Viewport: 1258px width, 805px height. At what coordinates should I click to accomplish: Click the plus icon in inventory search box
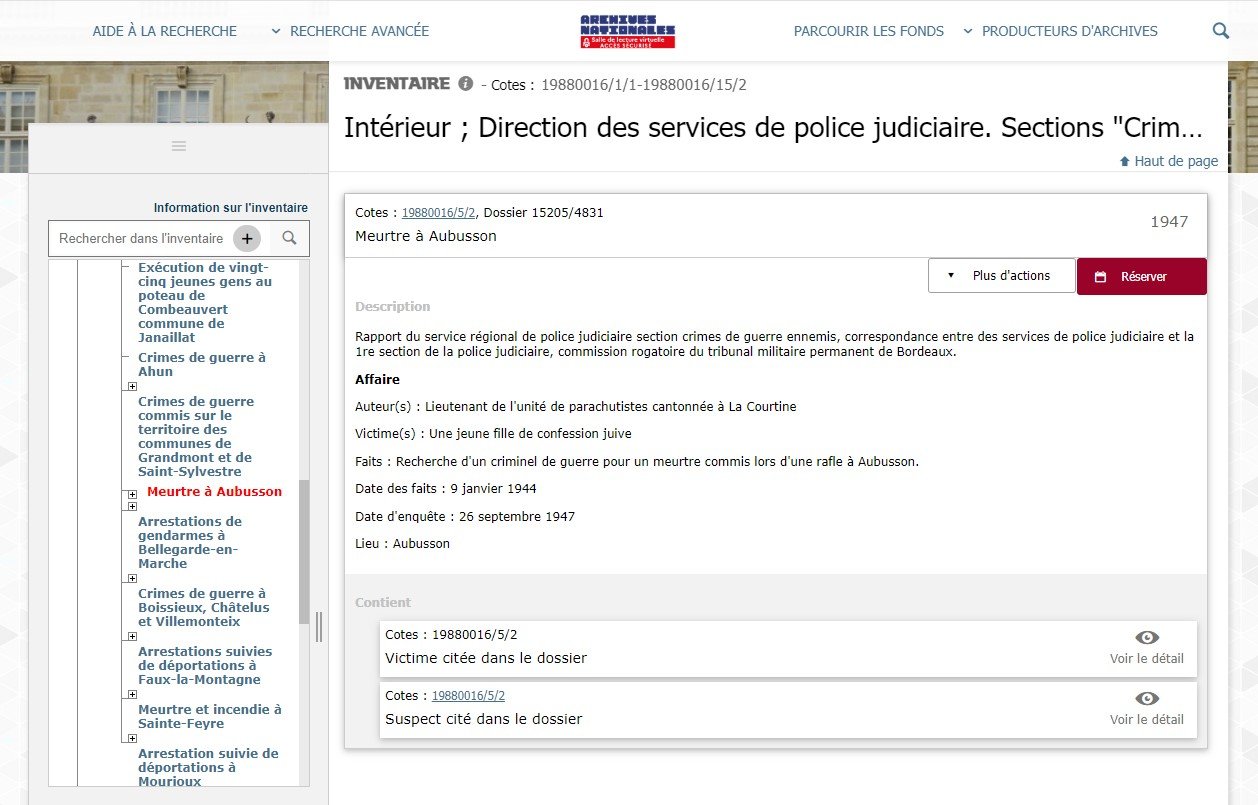pyautogui.click(x=247, y=238)
